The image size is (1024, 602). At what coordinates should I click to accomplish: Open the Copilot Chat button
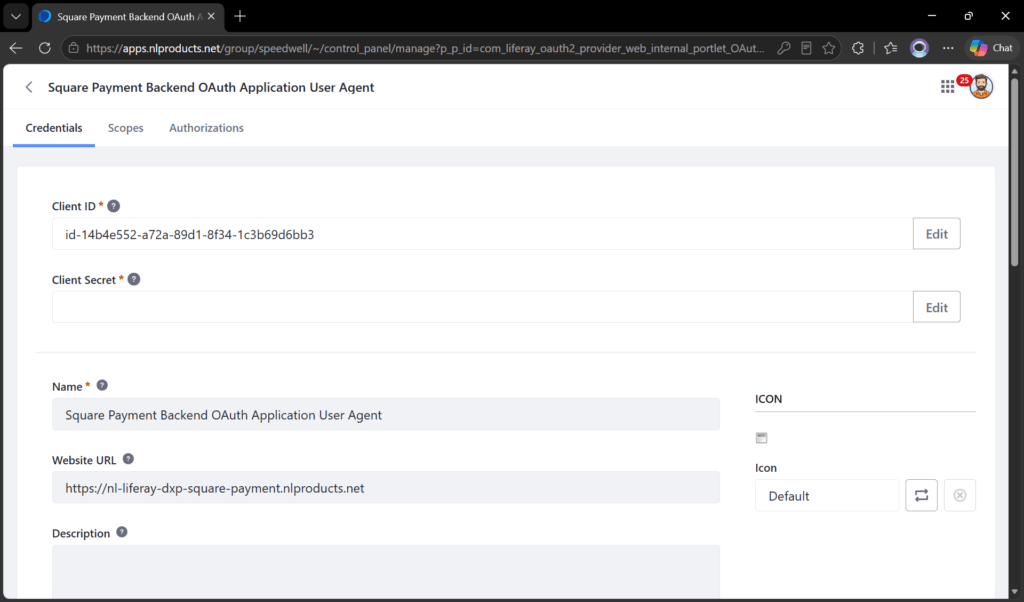[x=991, y=48]
